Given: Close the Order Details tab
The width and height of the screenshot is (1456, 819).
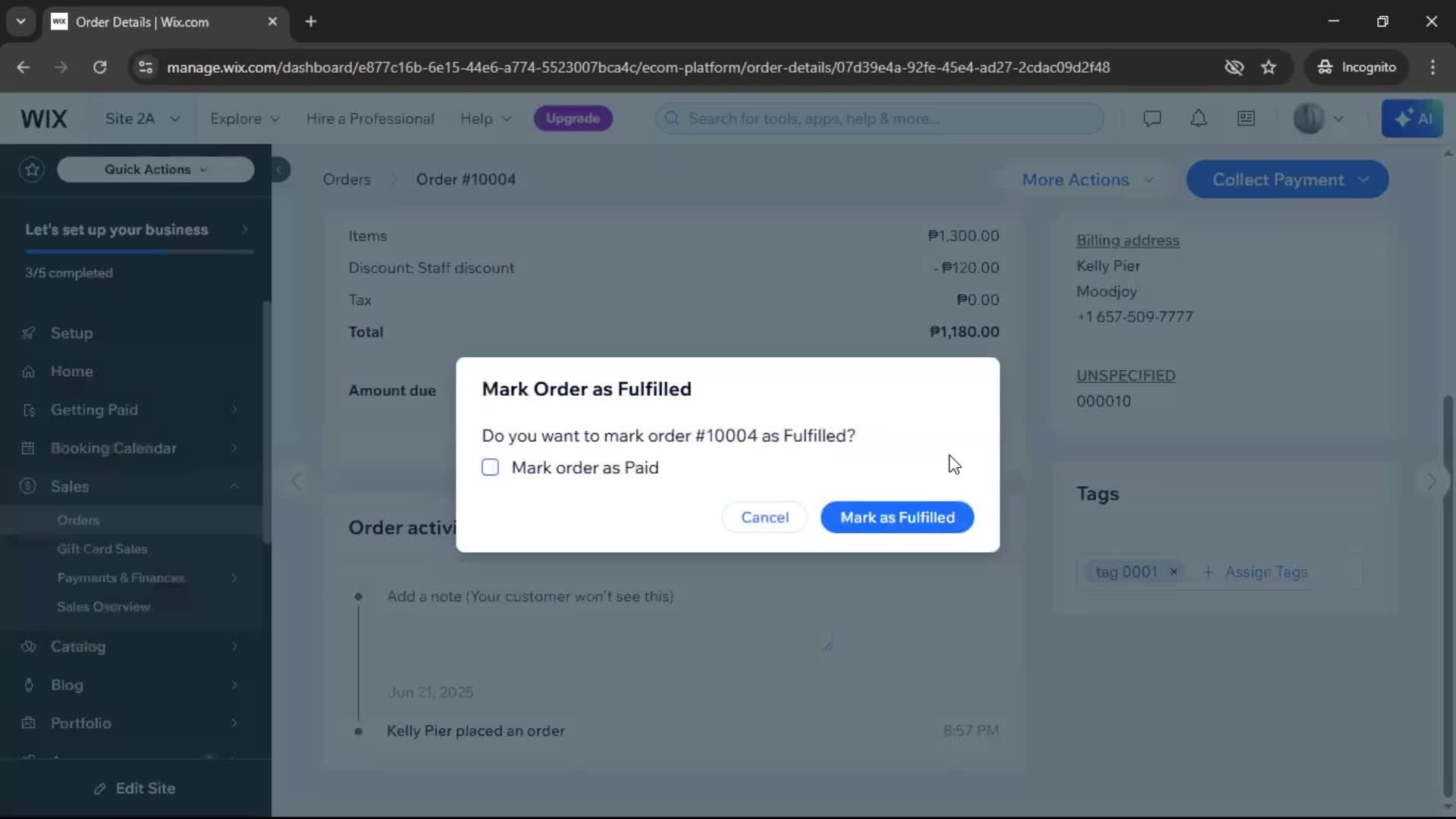Looking at the screenshot, I should (272, 21).
